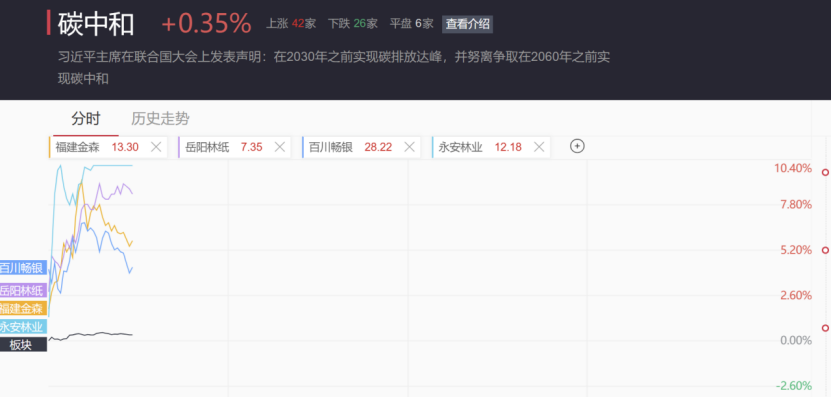Open 百川畅银 28.22 stock chip

[350, 147]
